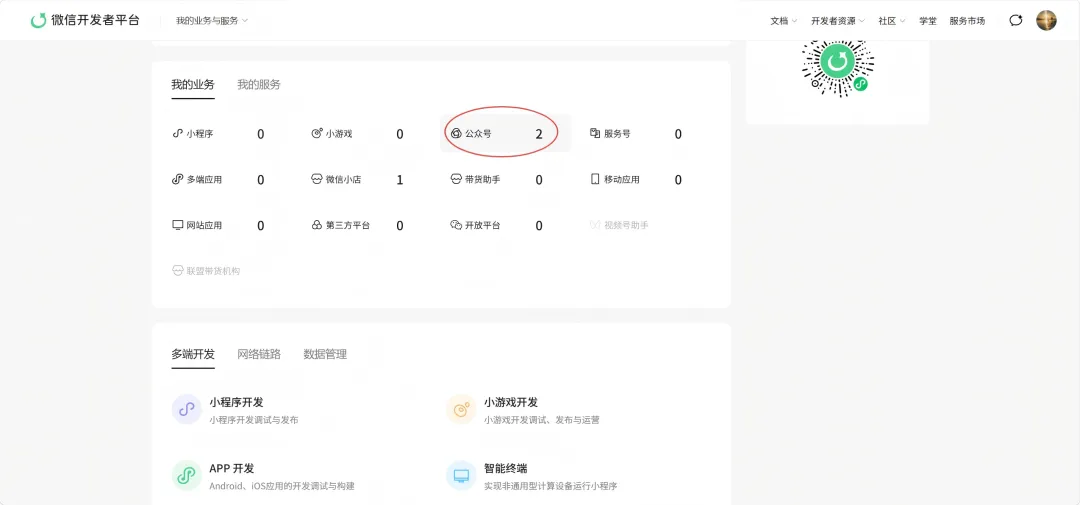Click the WeChat developer platform logo icon

point(39,21)
